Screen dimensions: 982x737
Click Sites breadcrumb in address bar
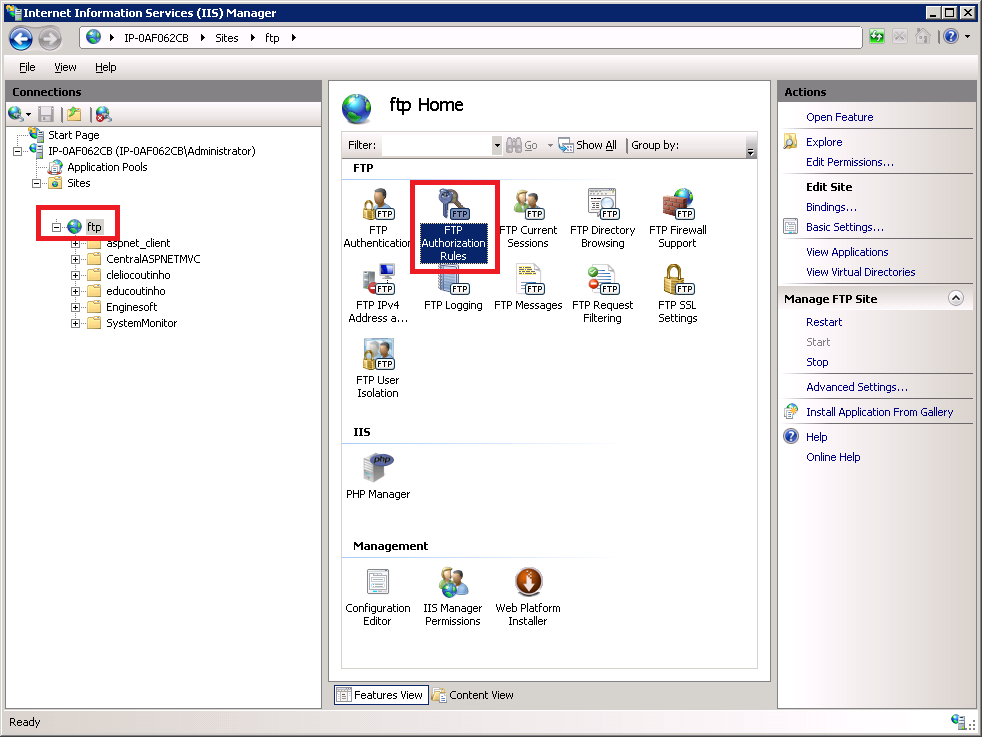(x=227, y=38)
